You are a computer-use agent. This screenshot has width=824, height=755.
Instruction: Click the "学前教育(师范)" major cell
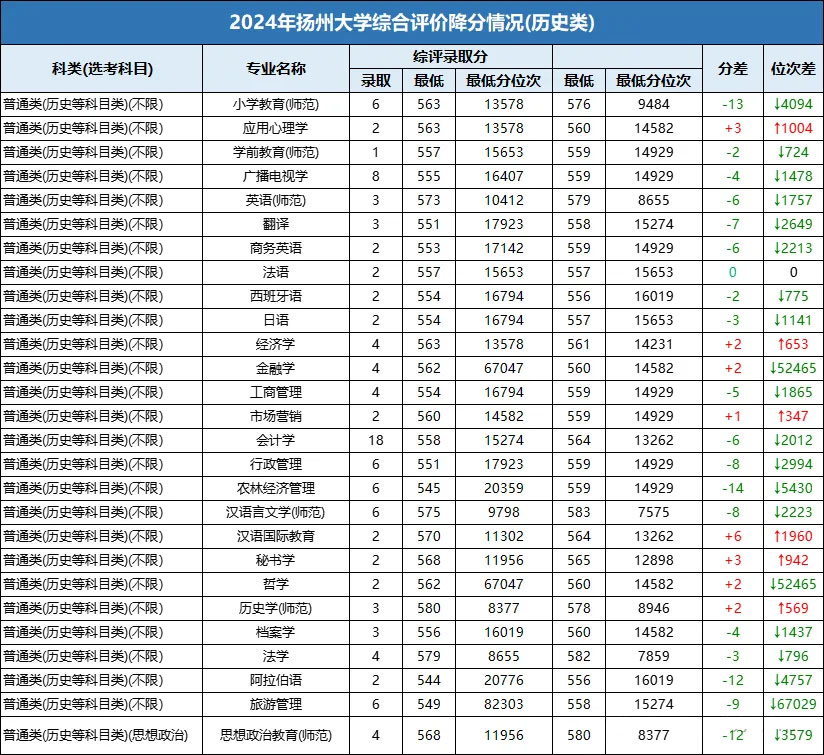click(x=276, y=152)
